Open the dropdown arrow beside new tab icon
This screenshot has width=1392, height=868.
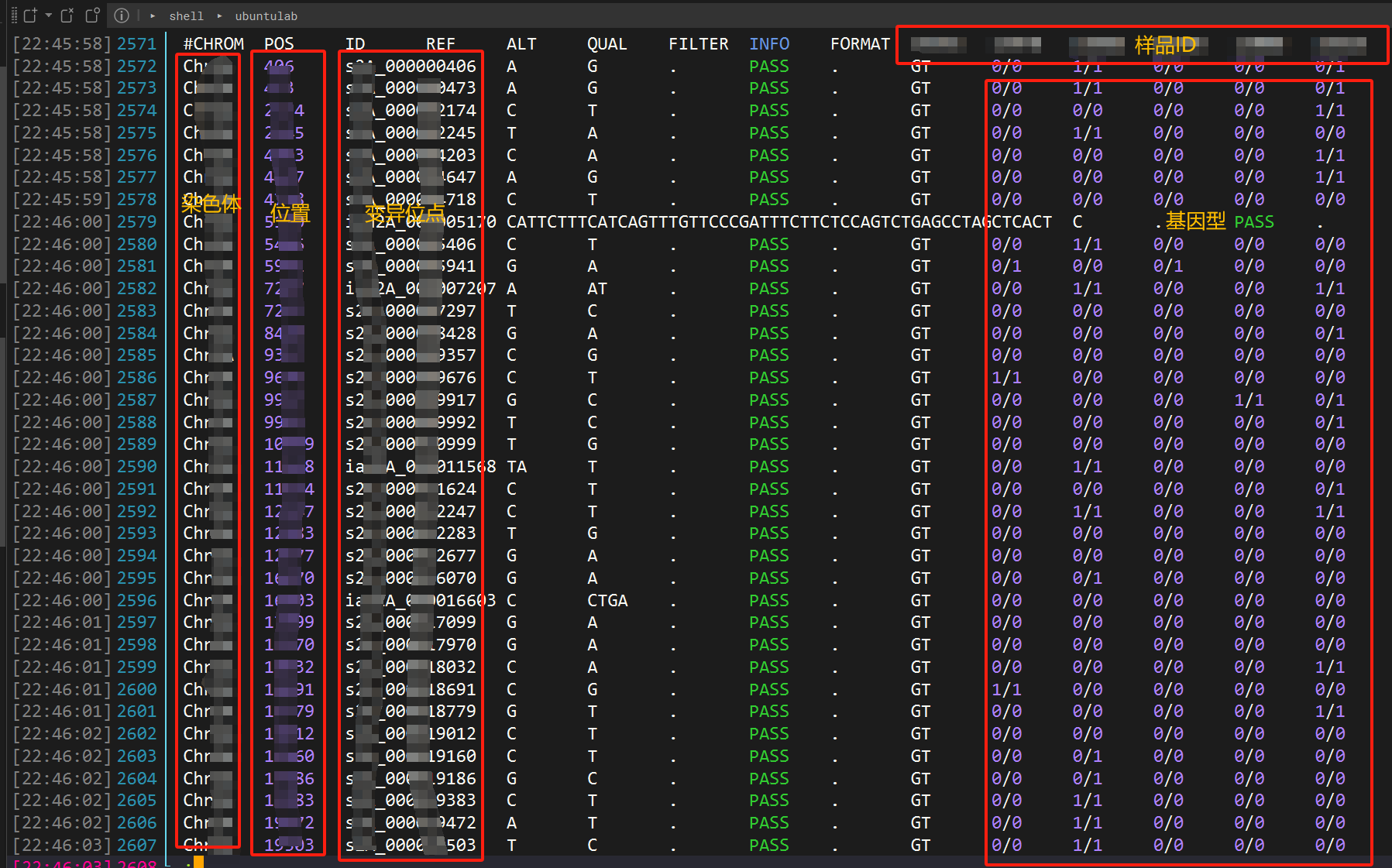pos(49,15)
